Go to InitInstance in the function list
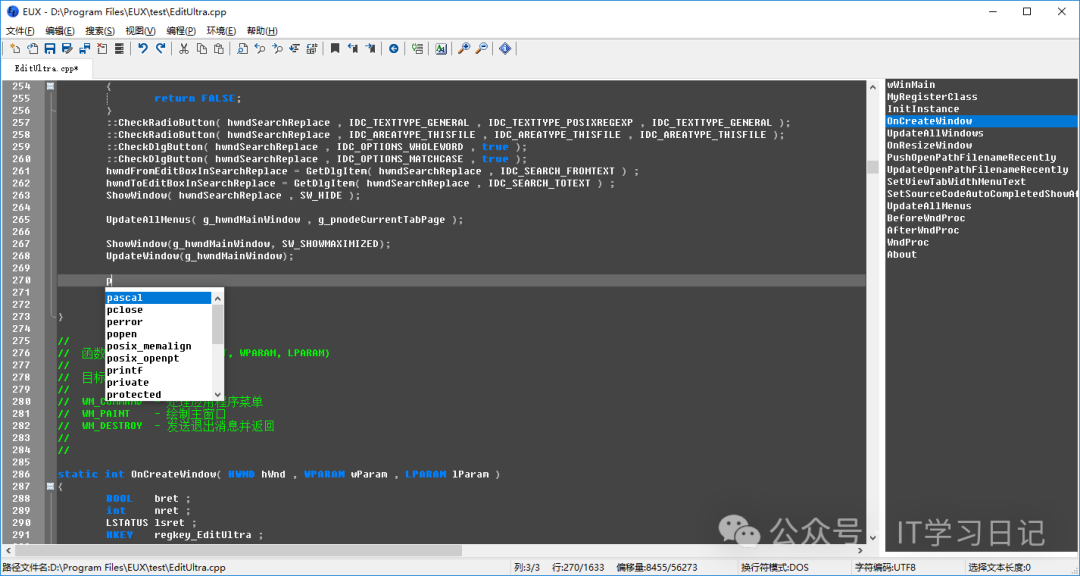The image size is (1080, 576). click(922, 109)
